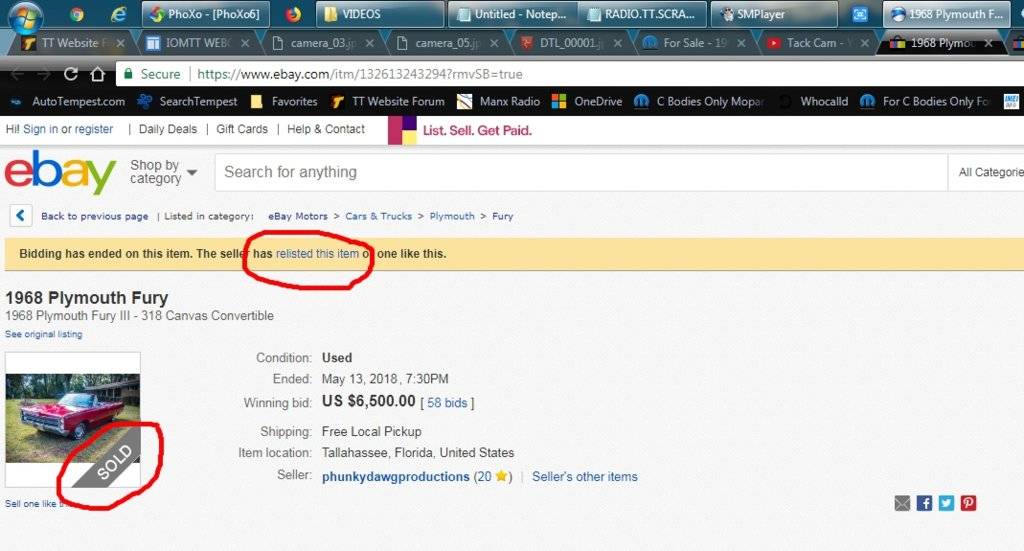Image resolution: width=1024 pixels, height=551 pixels.
Task: Click the relisted this item link
Action: pyautogui.click(x=317, y=254)
